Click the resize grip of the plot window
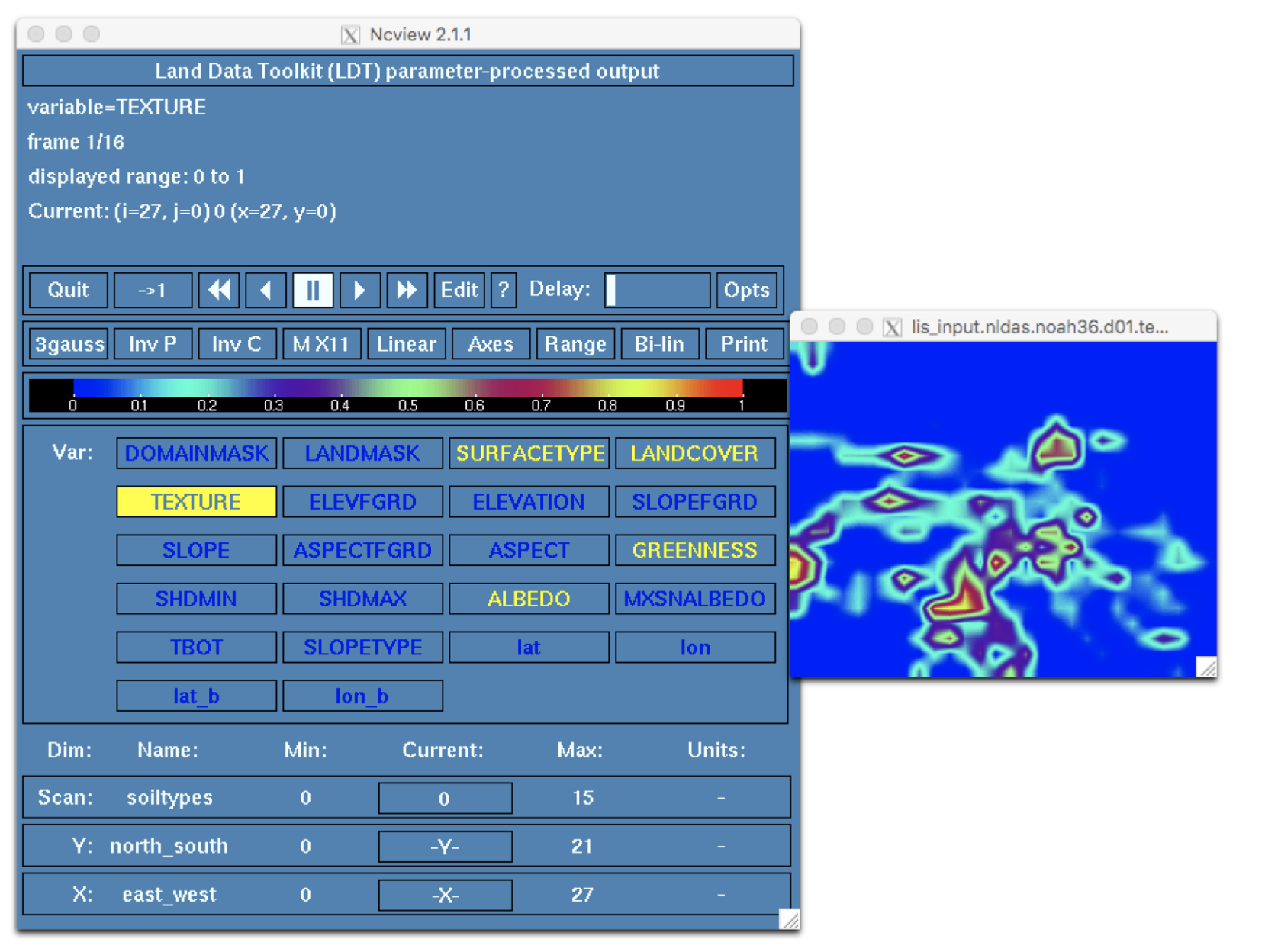 (x=1206, y=667)
